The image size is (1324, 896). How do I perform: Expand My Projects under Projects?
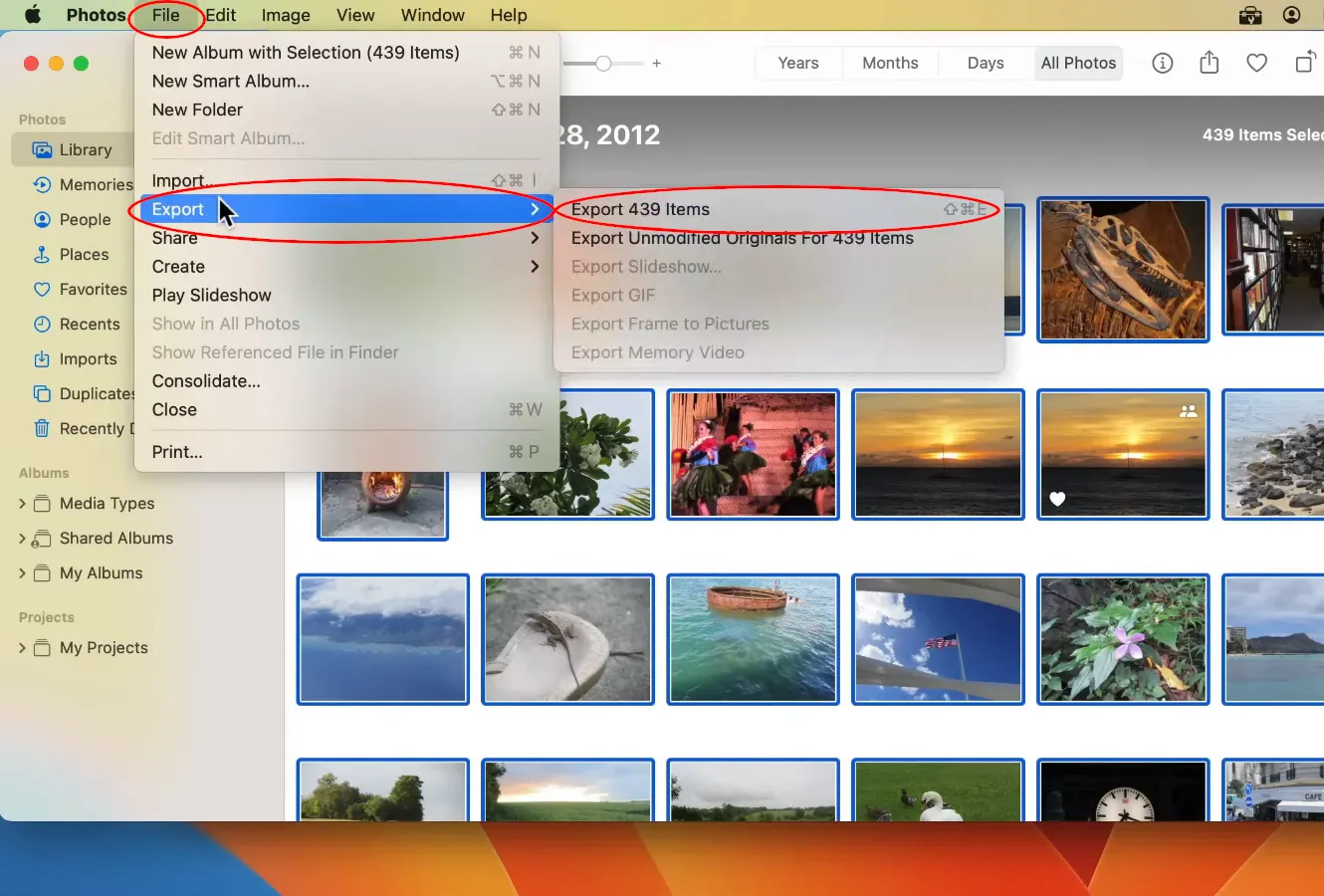click(x=22, y=647)
